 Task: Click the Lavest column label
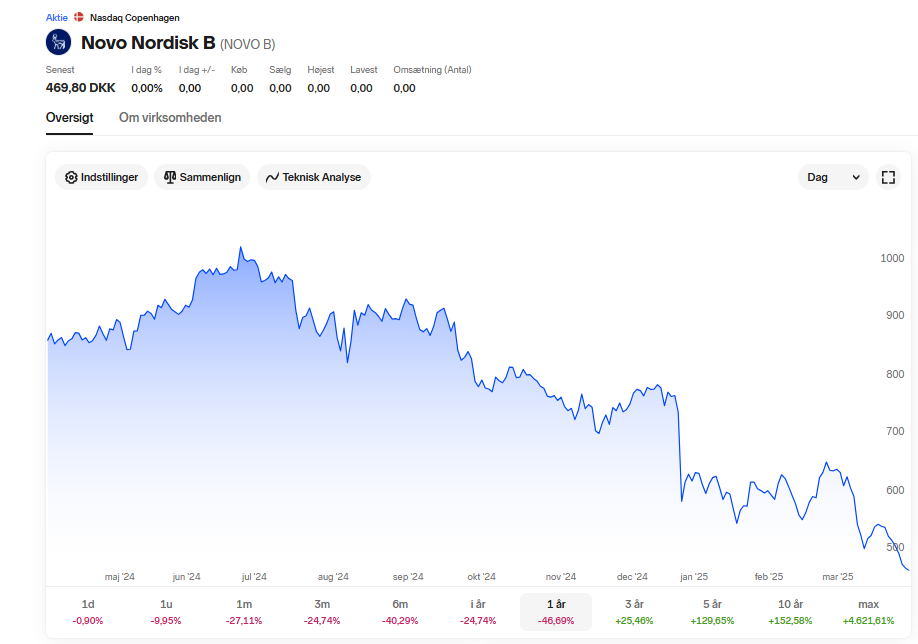point(364,70)
